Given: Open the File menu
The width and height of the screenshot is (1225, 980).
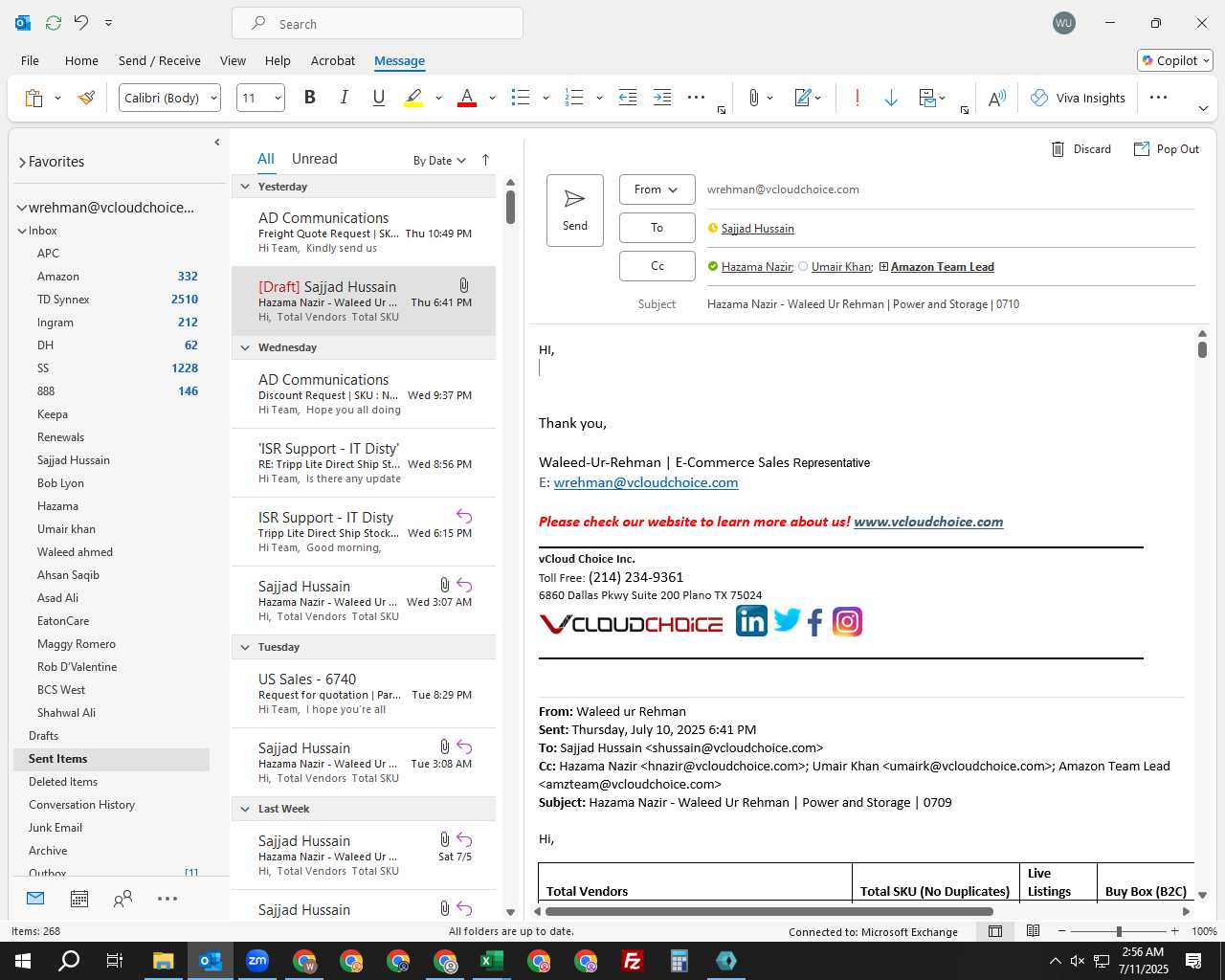Looking at the screenshot, I should click(x=30, y=60).
